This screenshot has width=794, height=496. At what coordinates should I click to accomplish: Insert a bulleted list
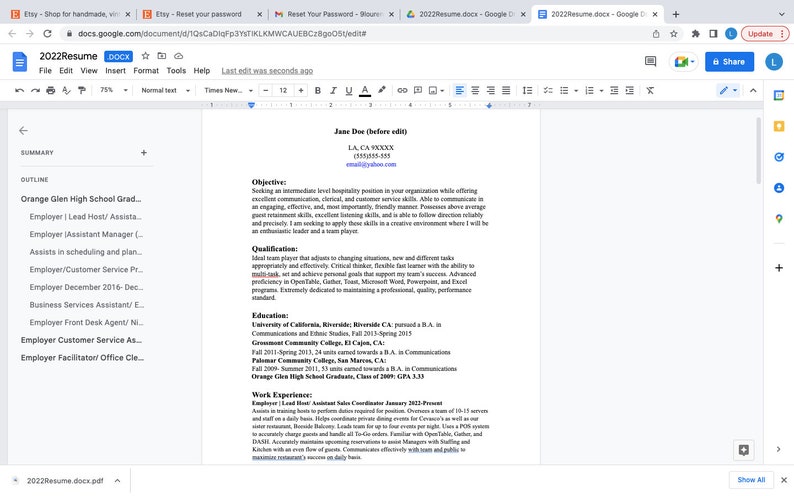(564, 91)
